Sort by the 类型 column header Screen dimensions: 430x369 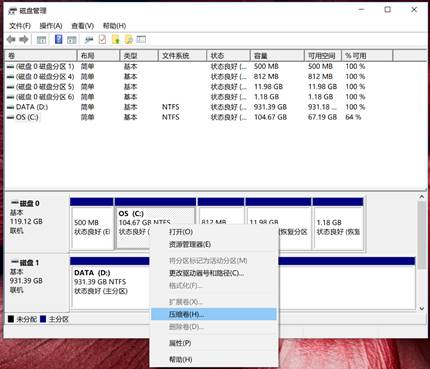139,56
